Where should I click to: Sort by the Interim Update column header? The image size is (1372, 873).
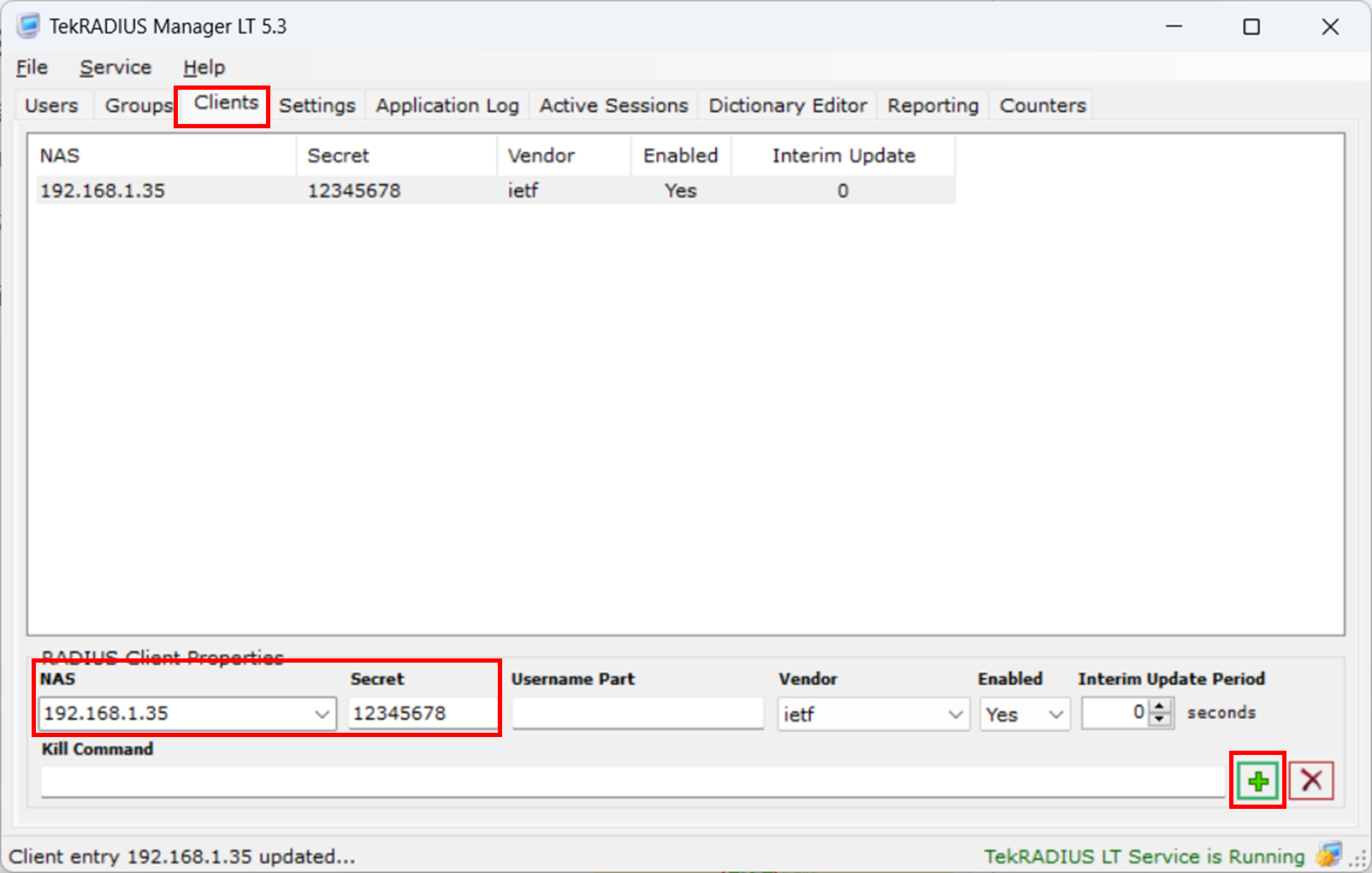coord(843,156)
